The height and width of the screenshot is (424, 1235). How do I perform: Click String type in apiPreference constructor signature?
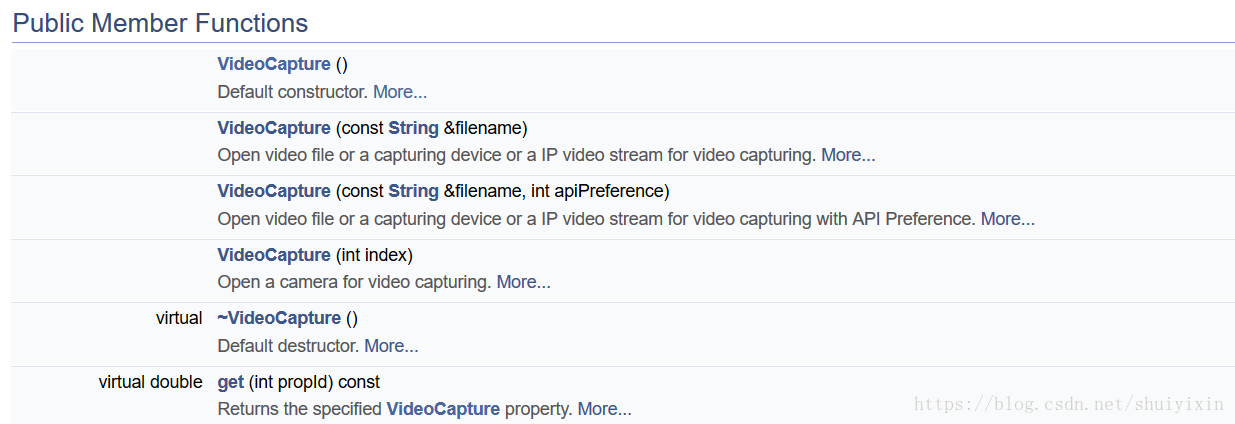click(x=413, y=191)
